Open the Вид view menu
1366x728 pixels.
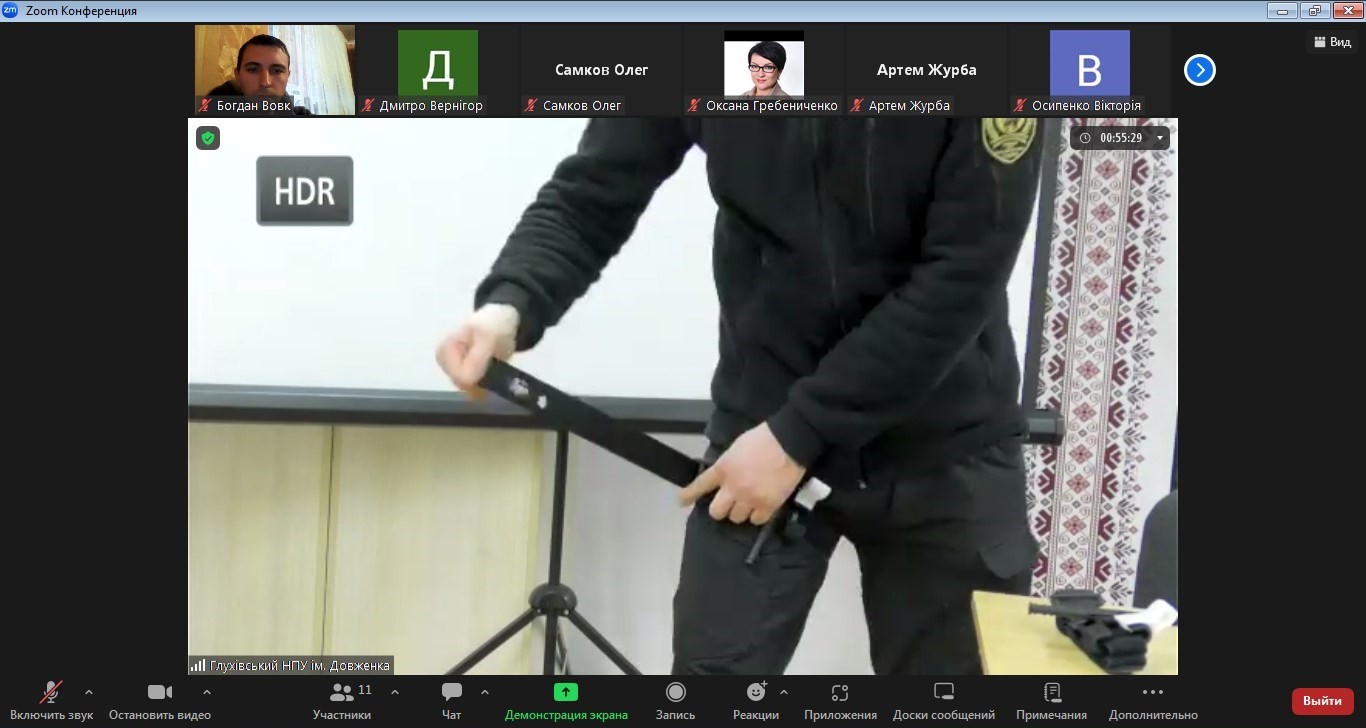point(1332,42)
